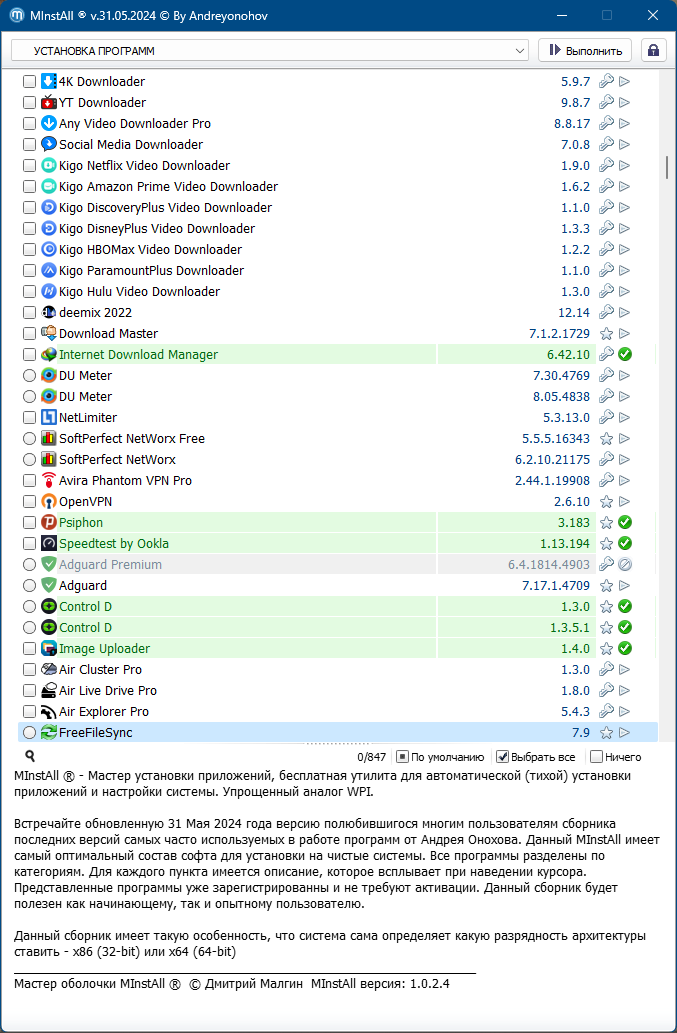Click the Выбрать все option

click(x=536, y=757)
